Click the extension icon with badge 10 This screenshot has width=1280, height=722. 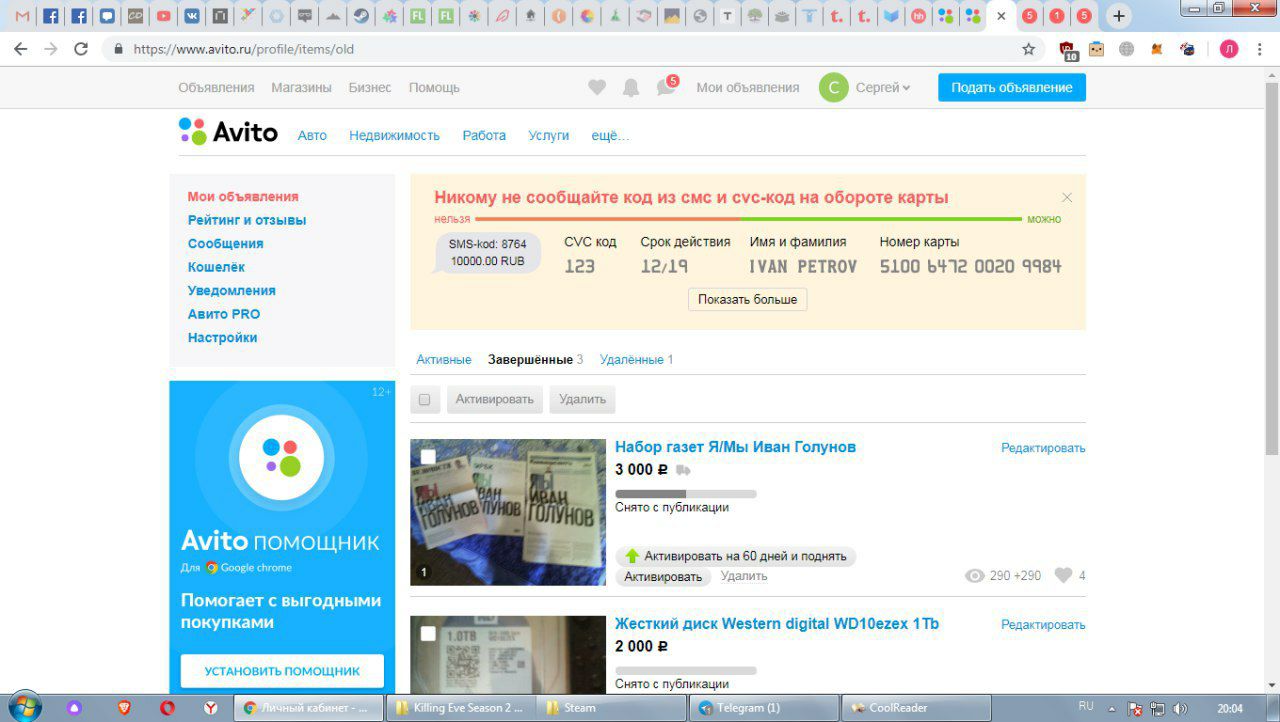point(1068,50)
